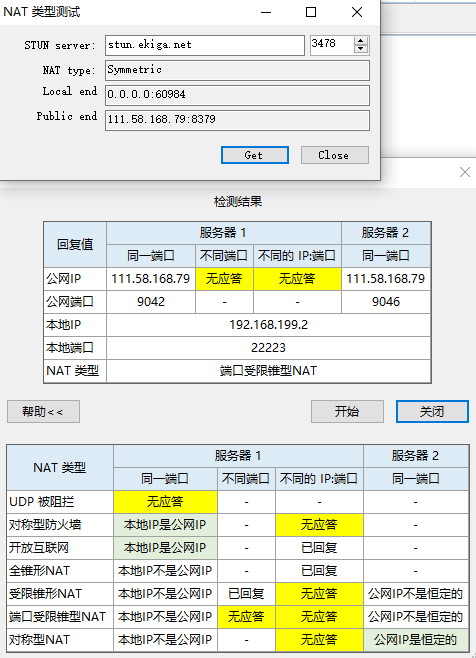This screenshot has height=658, width=476.
Task: Click the 已回复 cell in 开放互联网 row
Action: 319,548
